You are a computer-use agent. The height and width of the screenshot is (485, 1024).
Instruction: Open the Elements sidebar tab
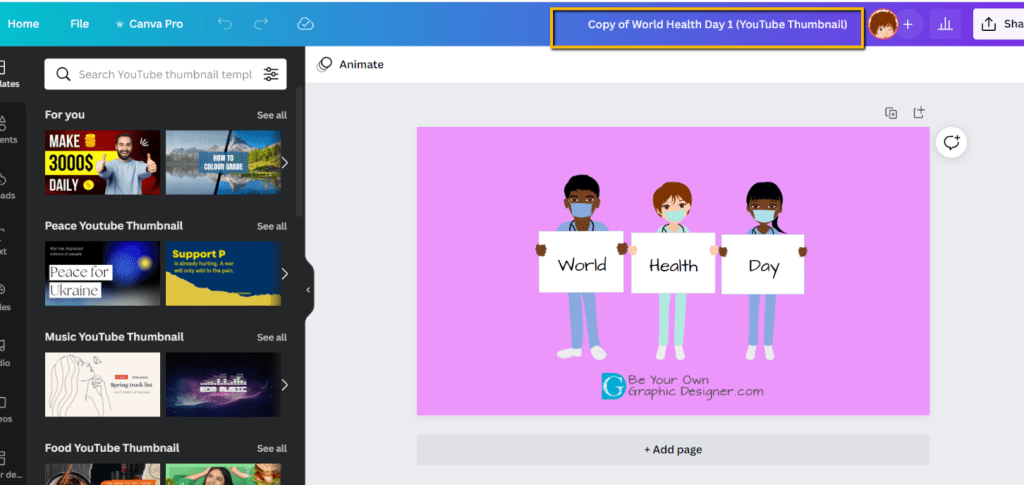(9, 130)
